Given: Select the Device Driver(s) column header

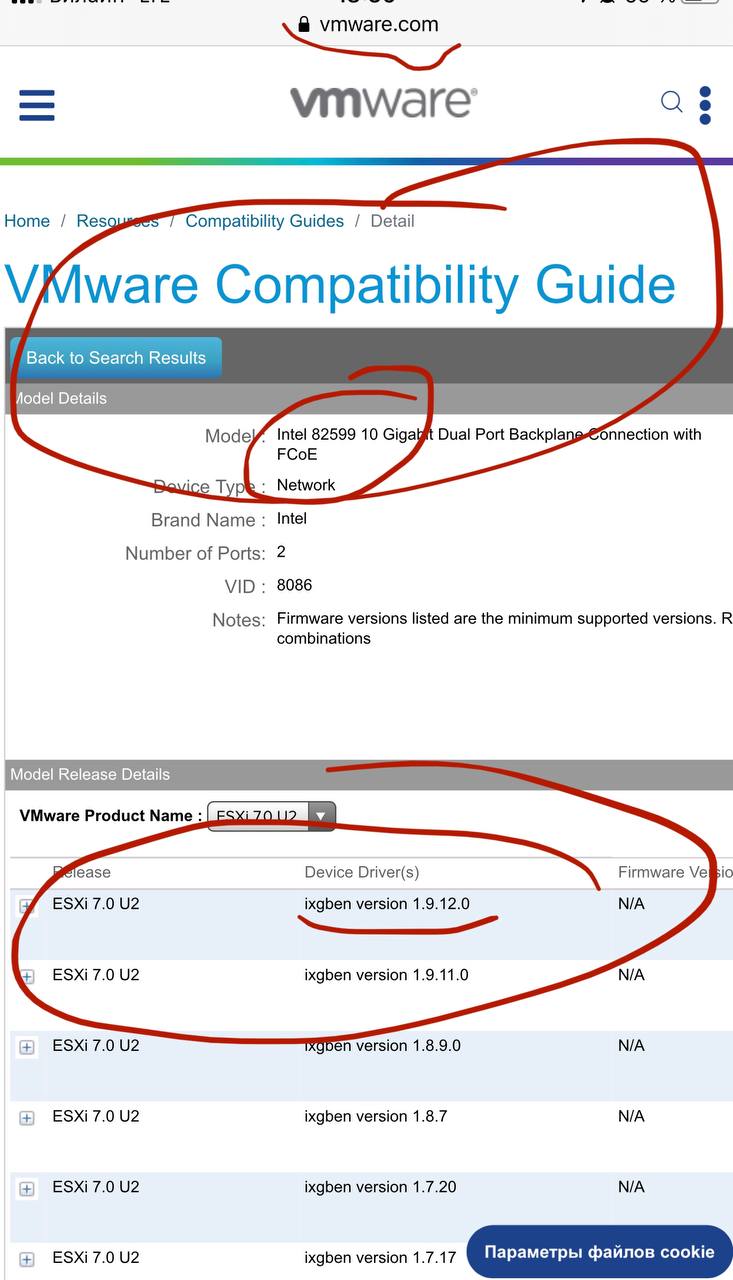Looking at the screenshot, I should click(362, 872).
